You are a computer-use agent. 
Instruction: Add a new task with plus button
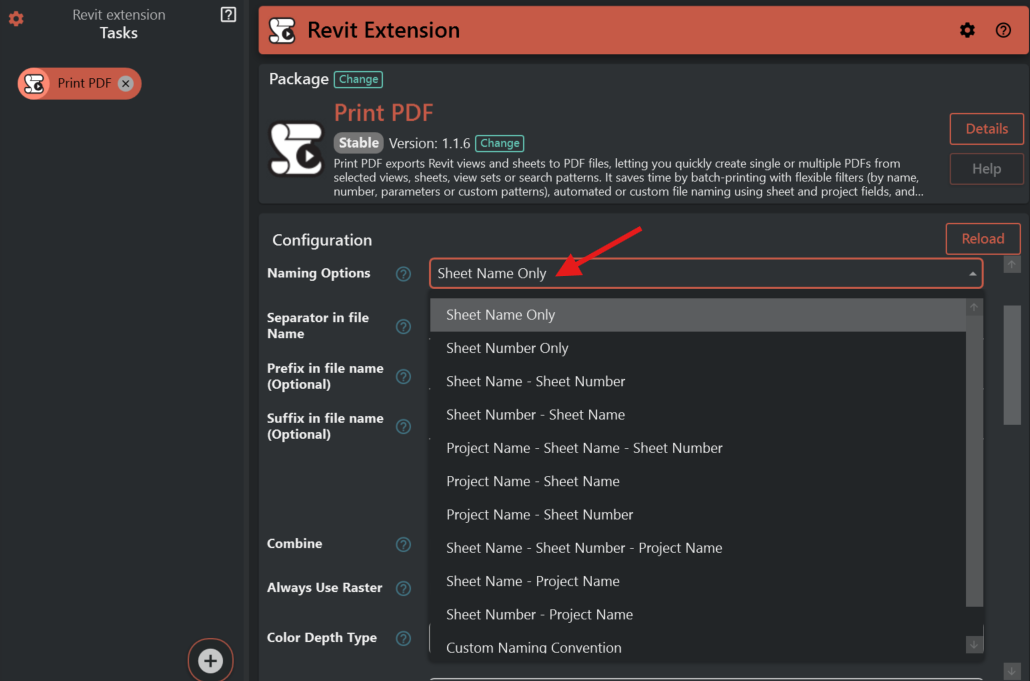pyautogui.click(x=210, y=660)
